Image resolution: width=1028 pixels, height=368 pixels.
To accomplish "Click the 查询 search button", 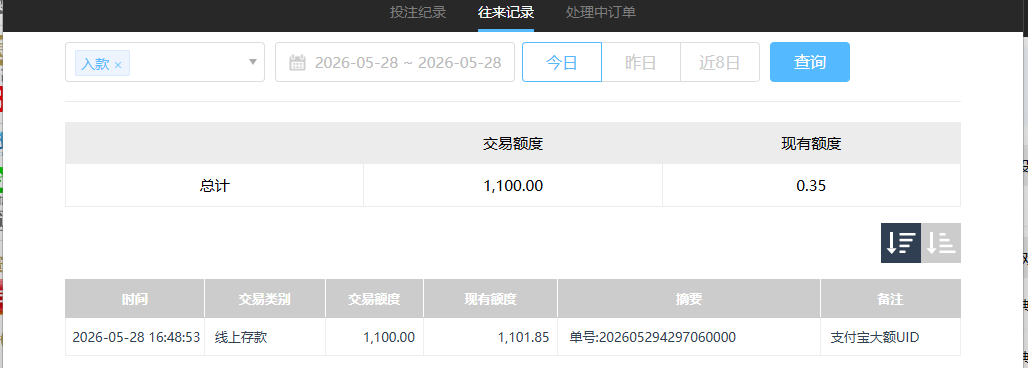I will pyautogui.click(x=810, y=62).
